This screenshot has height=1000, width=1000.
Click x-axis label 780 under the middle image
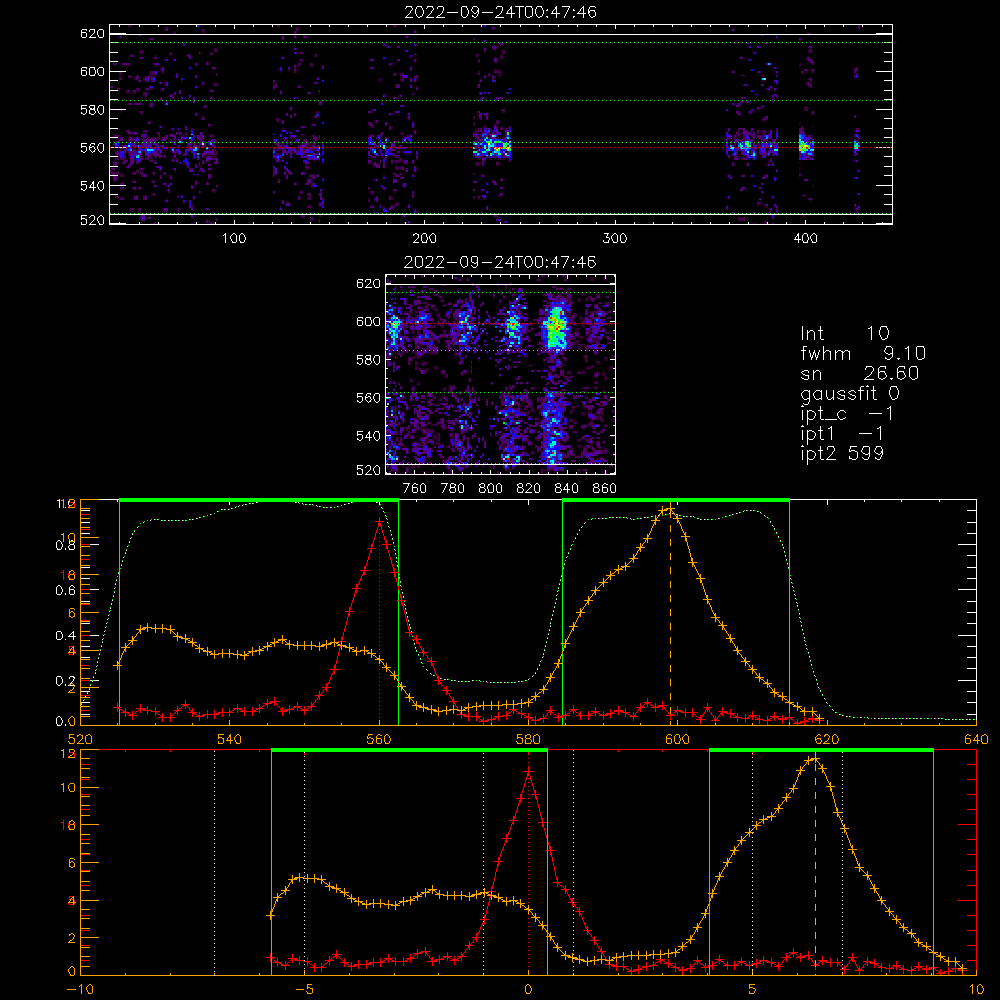[453, 489]
